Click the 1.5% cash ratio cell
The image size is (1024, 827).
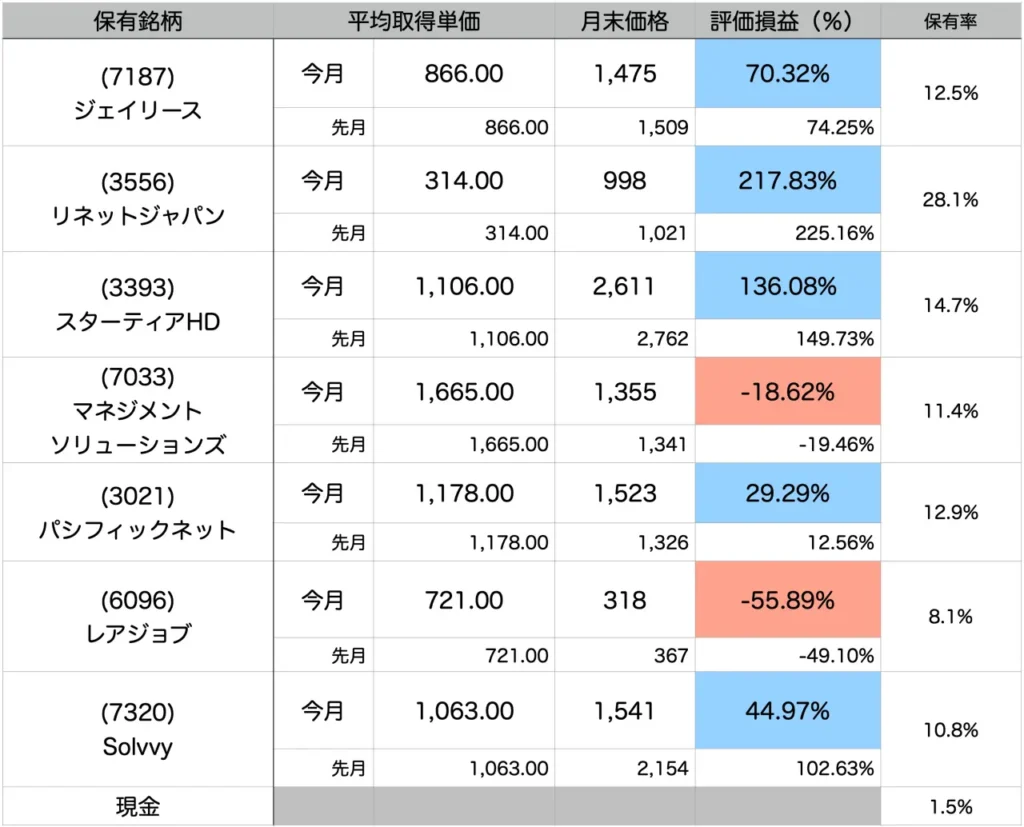950,806
